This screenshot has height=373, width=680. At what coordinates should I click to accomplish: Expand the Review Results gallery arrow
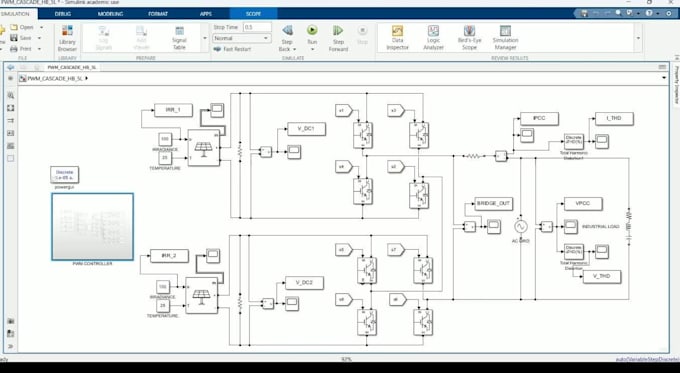tap(638, 38)
